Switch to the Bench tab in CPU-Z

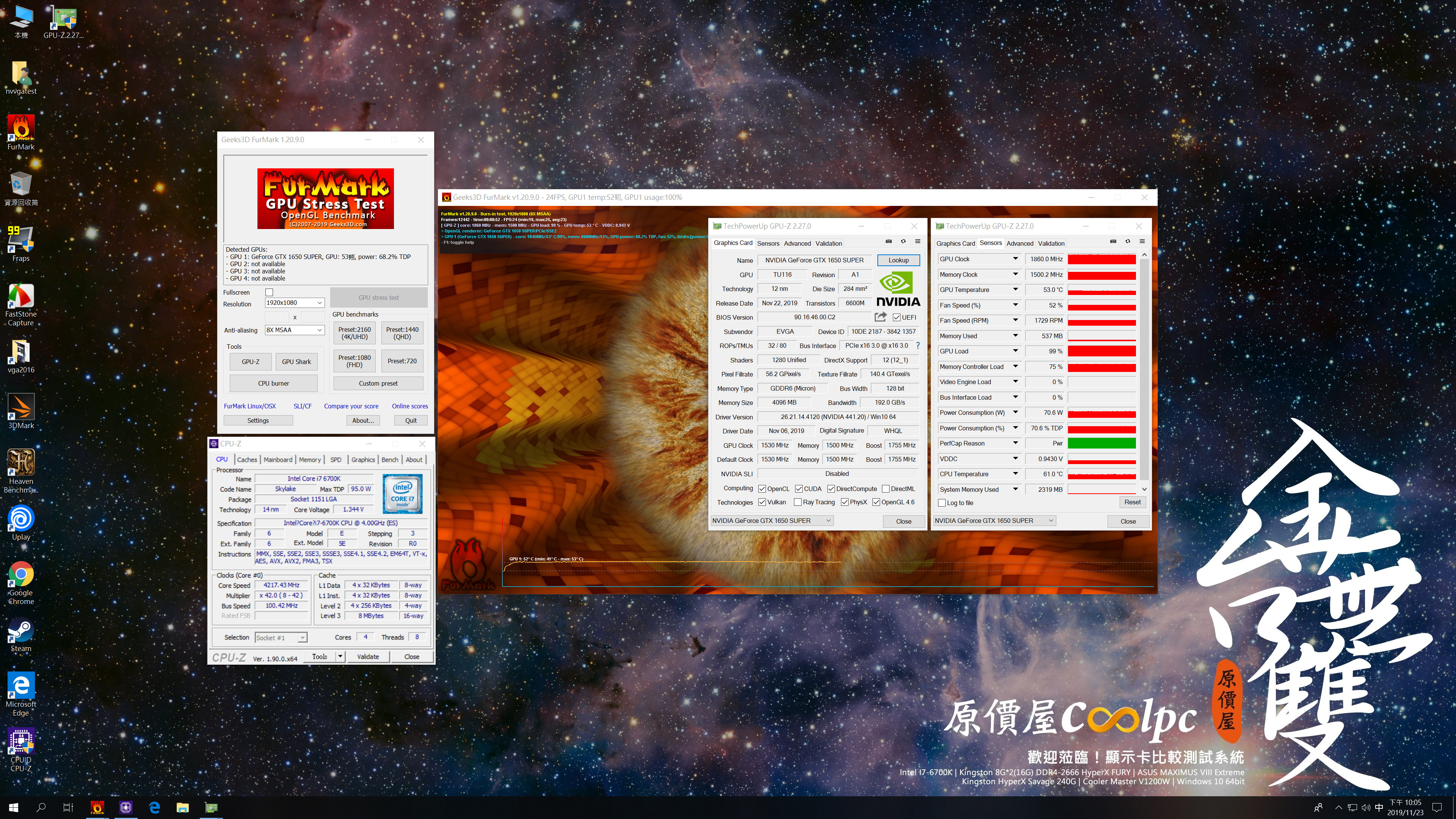[x=389, y=460]
